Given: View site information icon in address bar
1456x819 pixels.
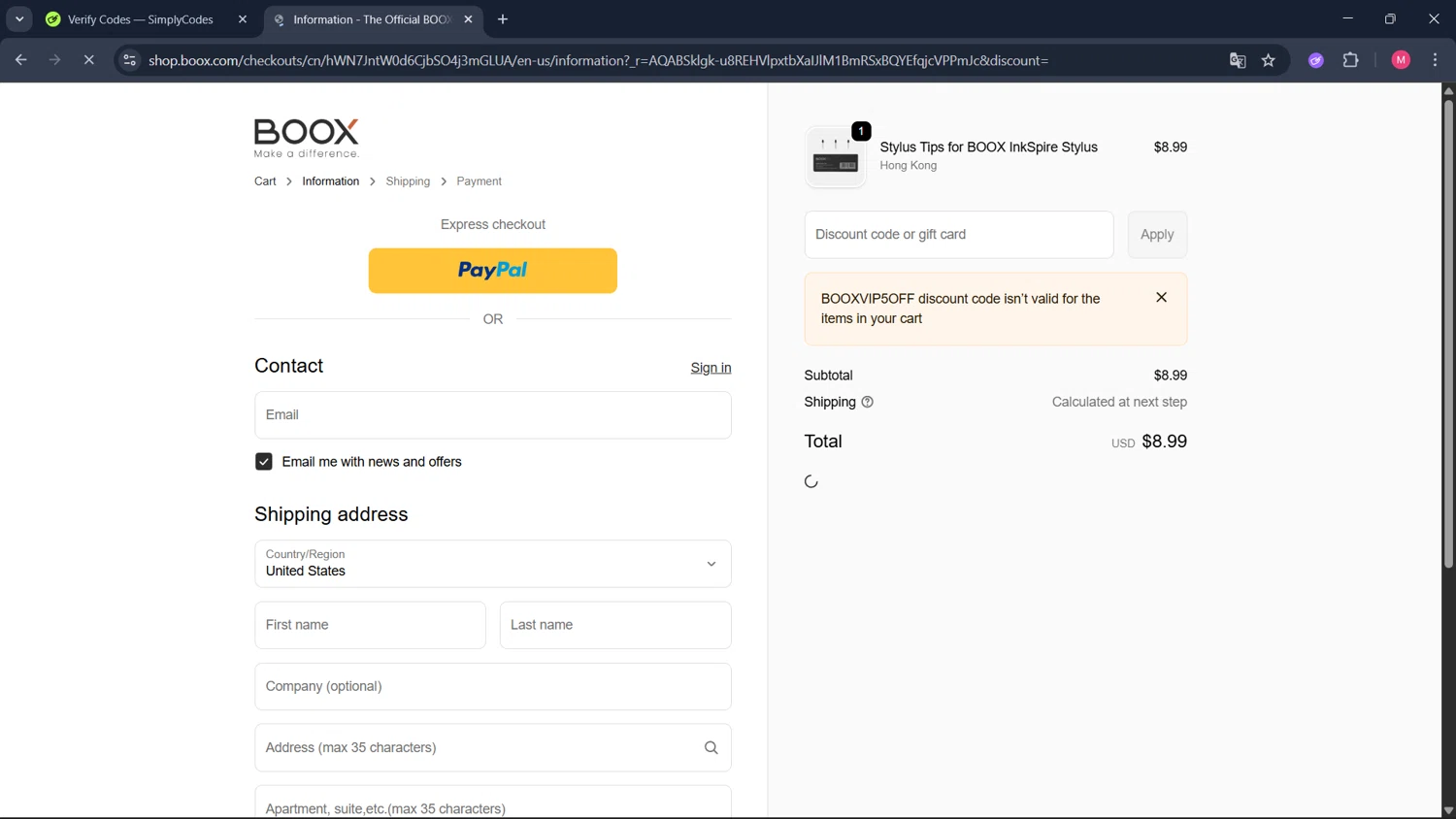Looking at the screenshot, I should [129, 60].
